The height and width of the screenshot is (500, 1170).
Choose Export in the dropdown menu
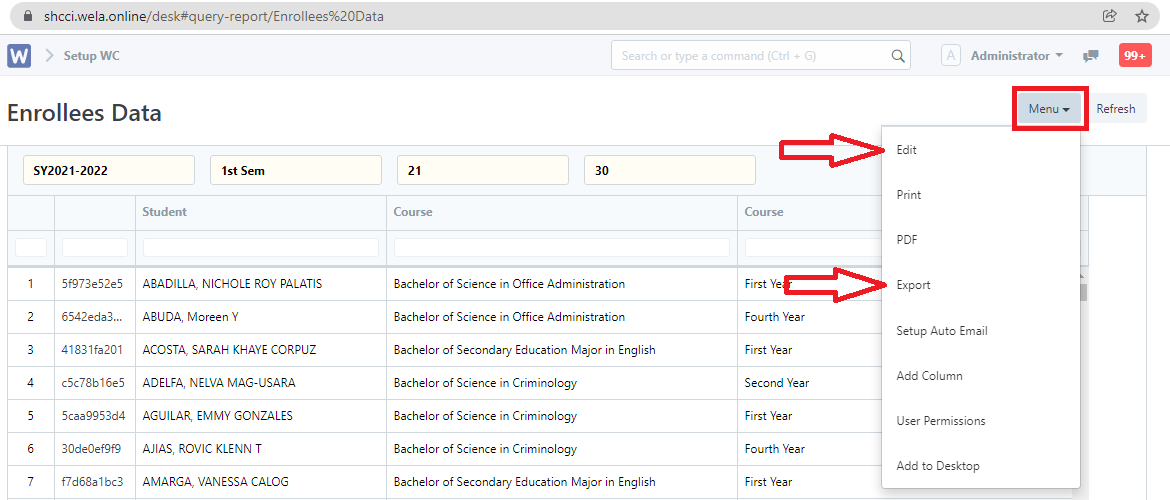pyautogui.click(x=913, y=285)
